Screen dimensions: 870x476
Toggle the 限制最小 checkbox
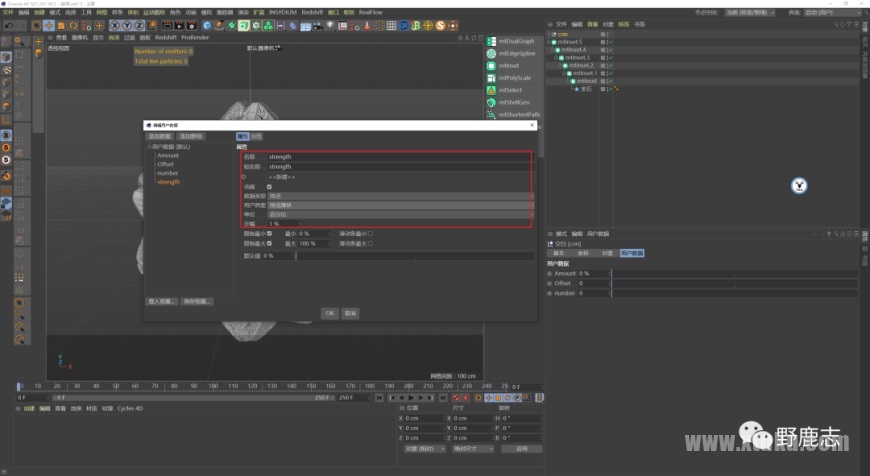pyautogui.click(x=270, y=234)
